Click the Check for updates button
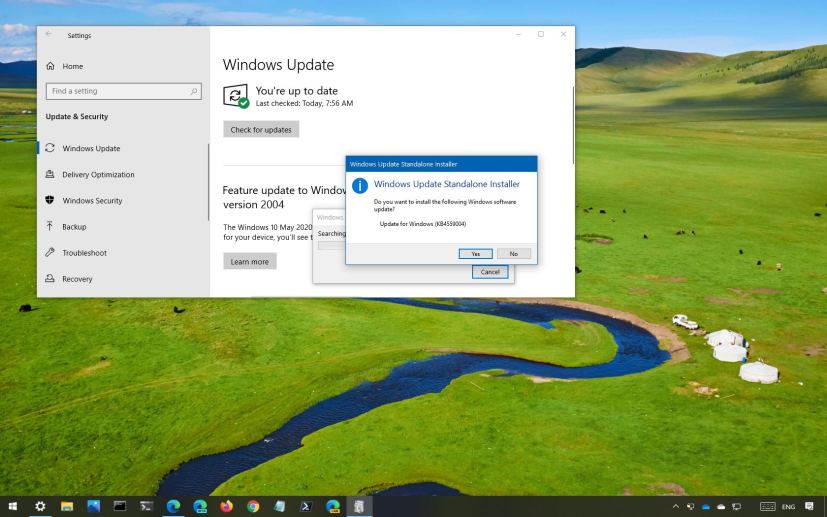 [261, 129]
